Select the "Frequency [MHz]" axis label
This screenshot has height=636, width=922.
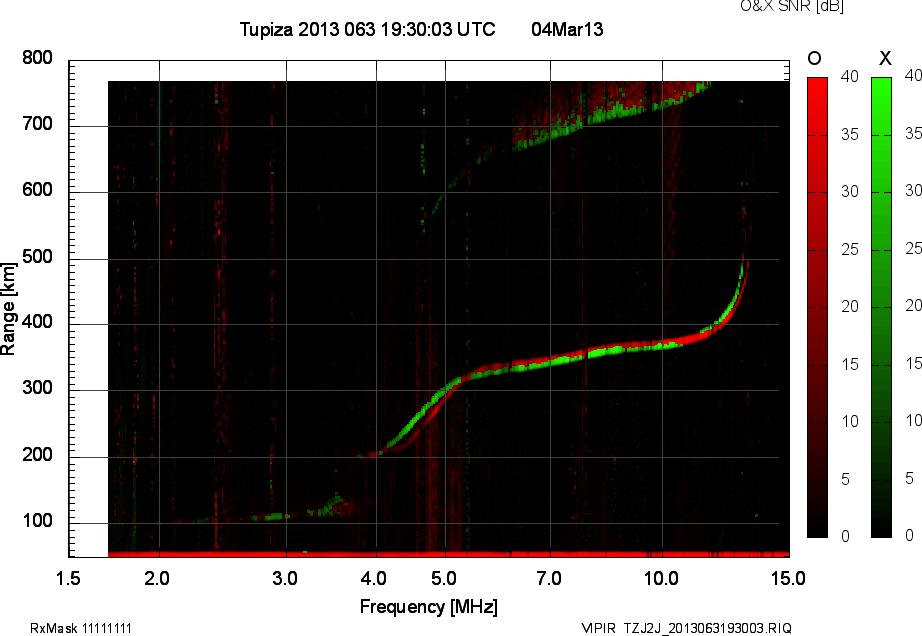point(429,607)
